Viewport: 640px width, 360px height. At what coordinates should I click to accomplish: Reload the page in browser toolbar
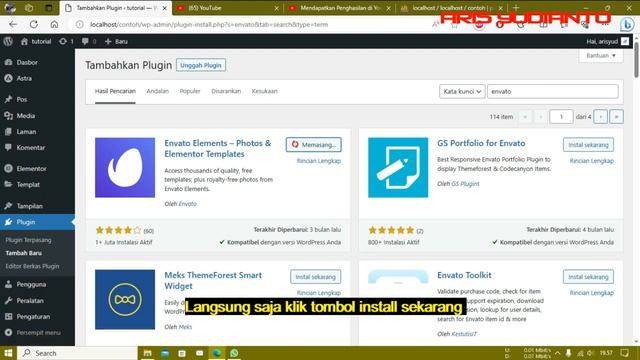click(x=34, y=24)
